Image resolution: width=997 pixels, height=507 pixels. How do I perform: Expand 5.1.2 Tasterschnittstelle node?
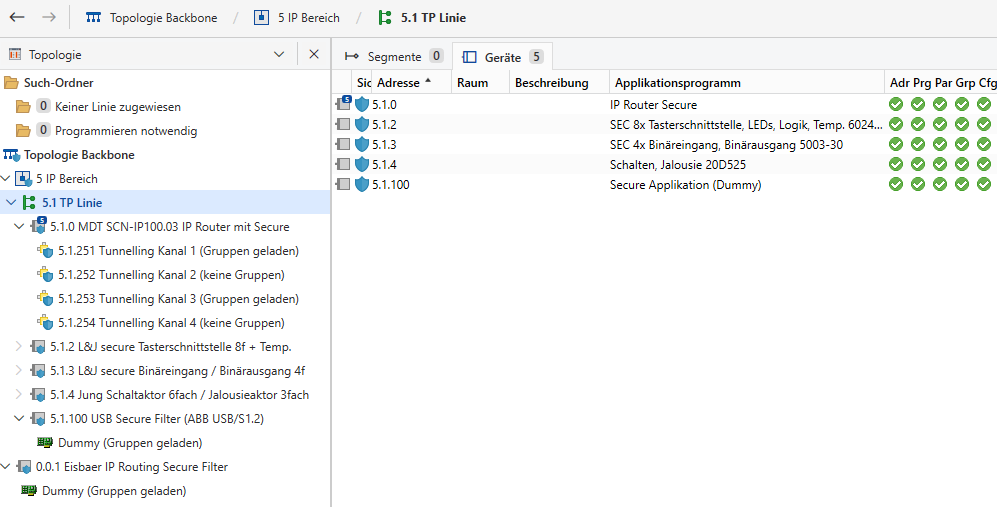point(19,347)
